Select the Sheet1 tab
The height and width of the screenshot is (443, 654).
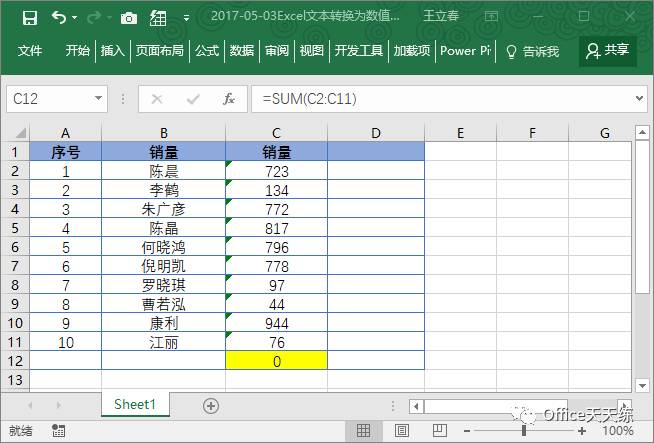coord(135,404)
